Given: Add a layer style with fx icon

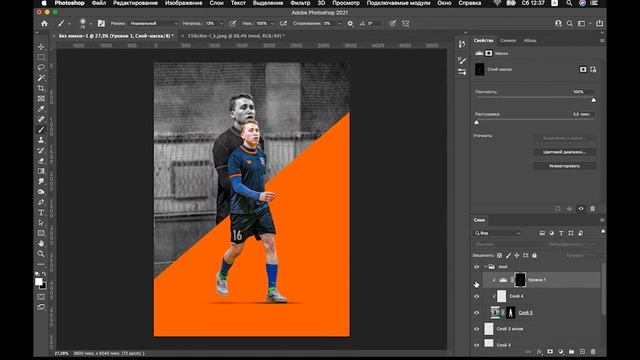Looking at the screenshot, I should tap(539, 351).
